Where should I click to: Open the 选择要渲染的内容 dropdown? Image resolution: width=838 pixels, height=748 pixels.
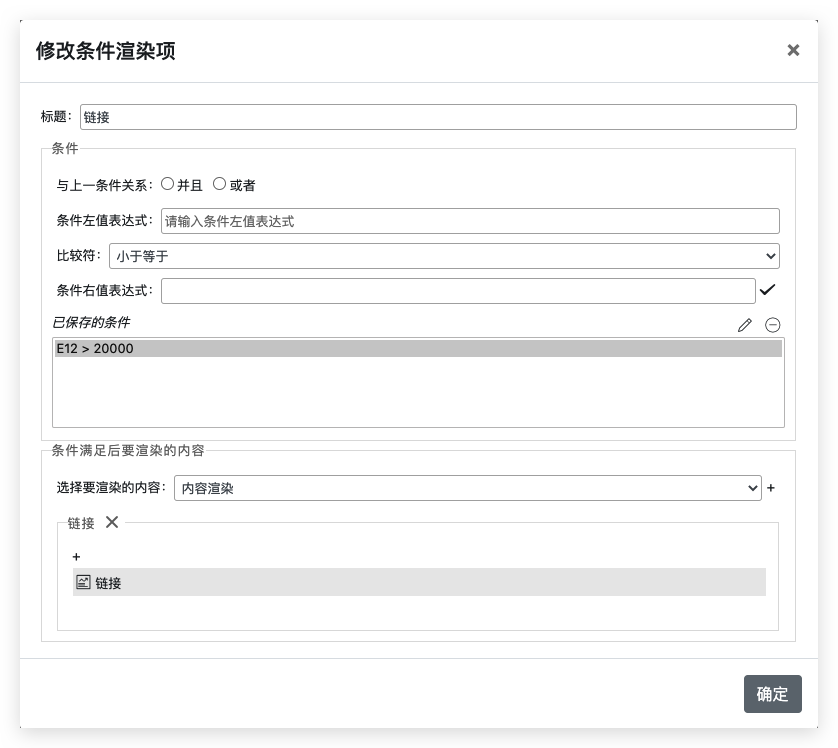(x=468, y=488)
